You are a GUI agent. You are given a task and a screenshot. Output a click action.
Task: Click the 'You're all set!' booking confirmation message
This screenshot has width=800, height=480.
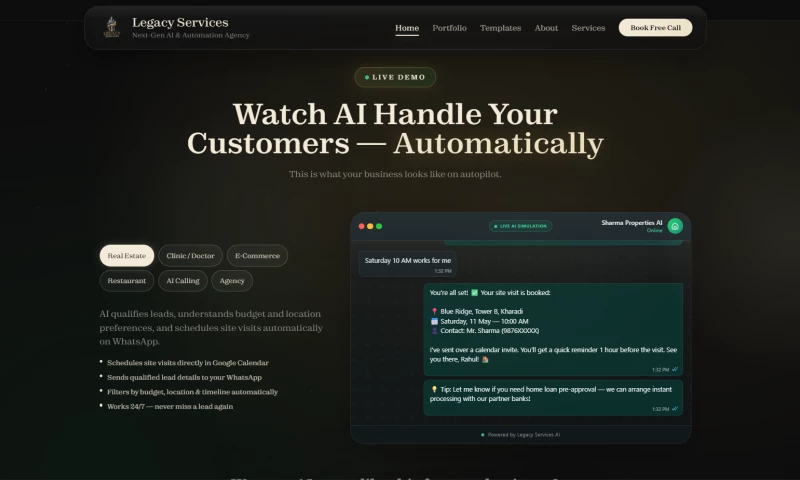coord(553,330)
